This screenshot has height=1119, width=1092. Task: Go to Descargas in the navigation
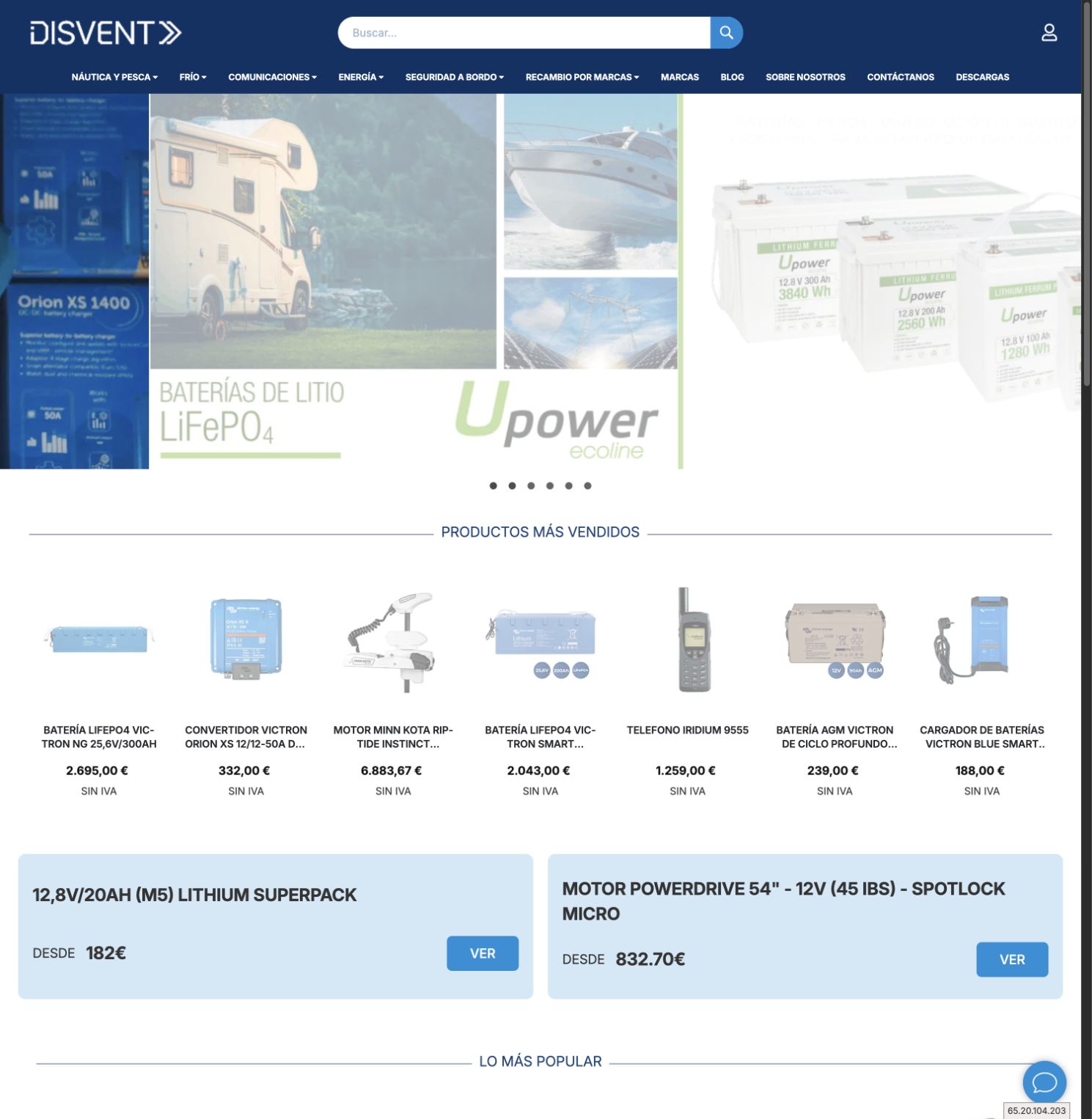point(982,77)
